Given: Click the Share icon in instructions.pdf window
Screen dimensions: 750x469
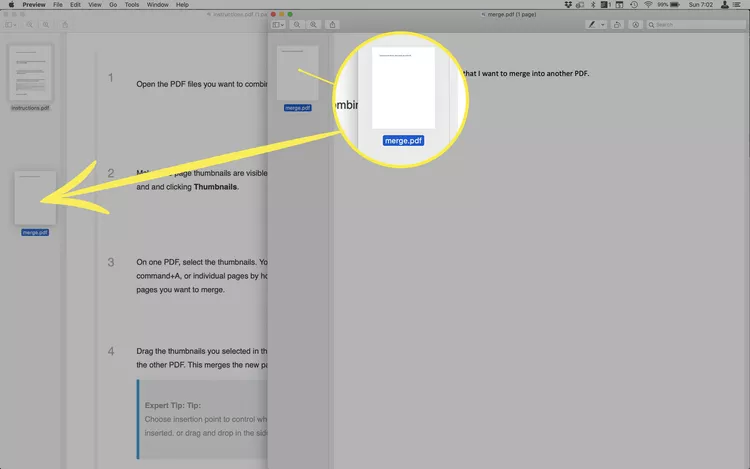Looking at the screenshot, I should 65,24.
